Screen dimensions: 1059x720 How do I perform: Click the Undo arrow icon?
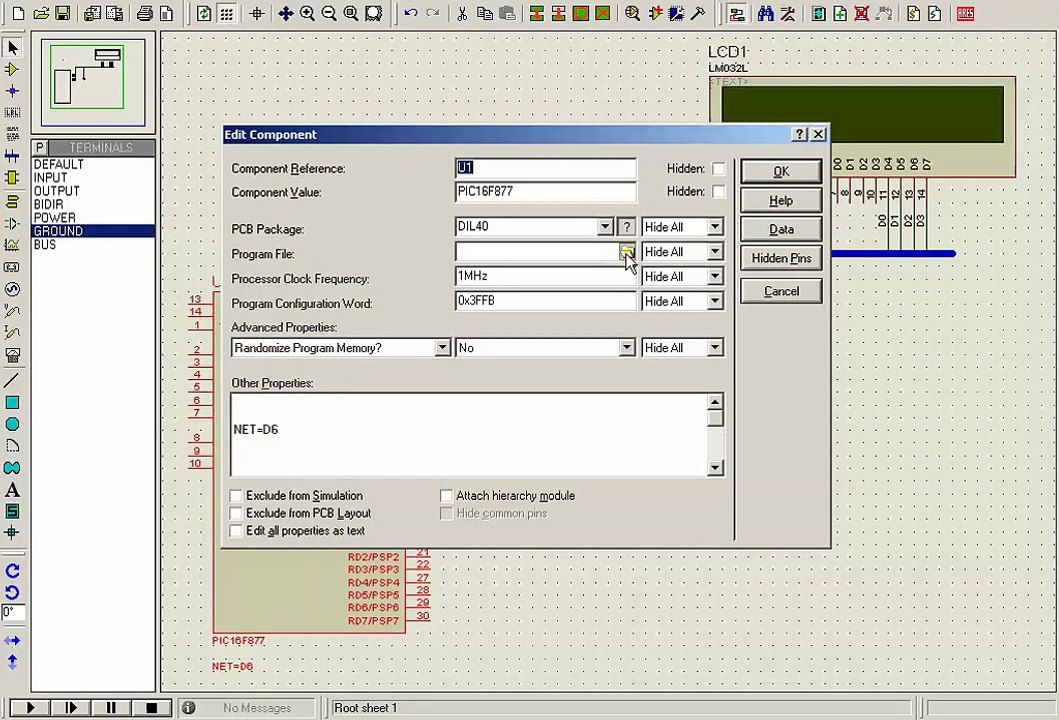411,14
